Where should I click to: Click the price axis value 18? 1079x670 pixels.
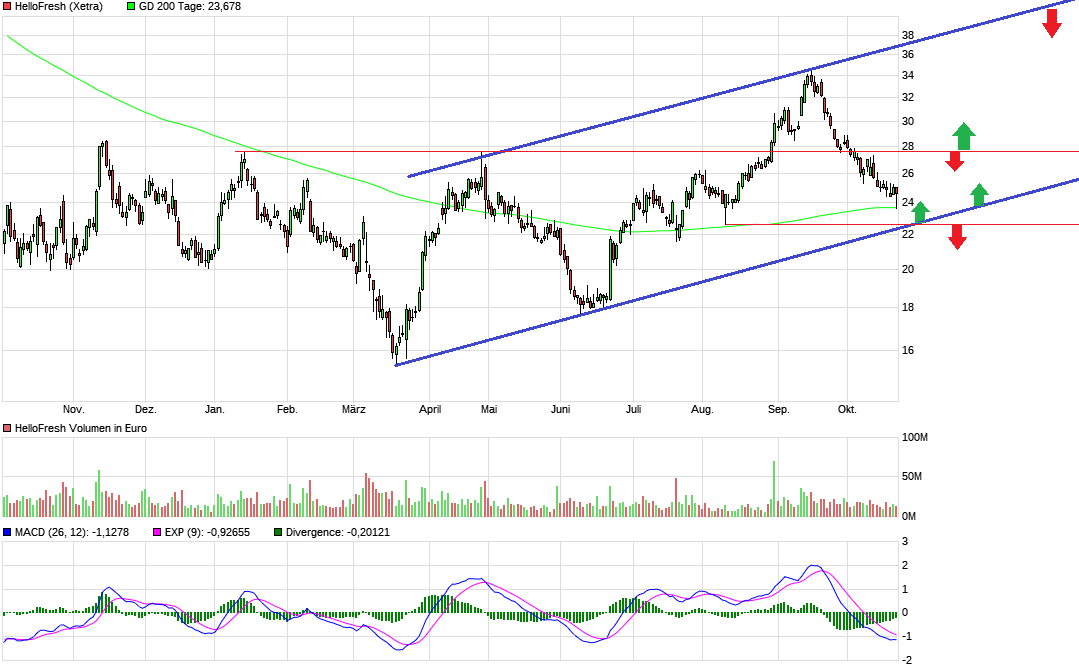click(x=908, y=307)
